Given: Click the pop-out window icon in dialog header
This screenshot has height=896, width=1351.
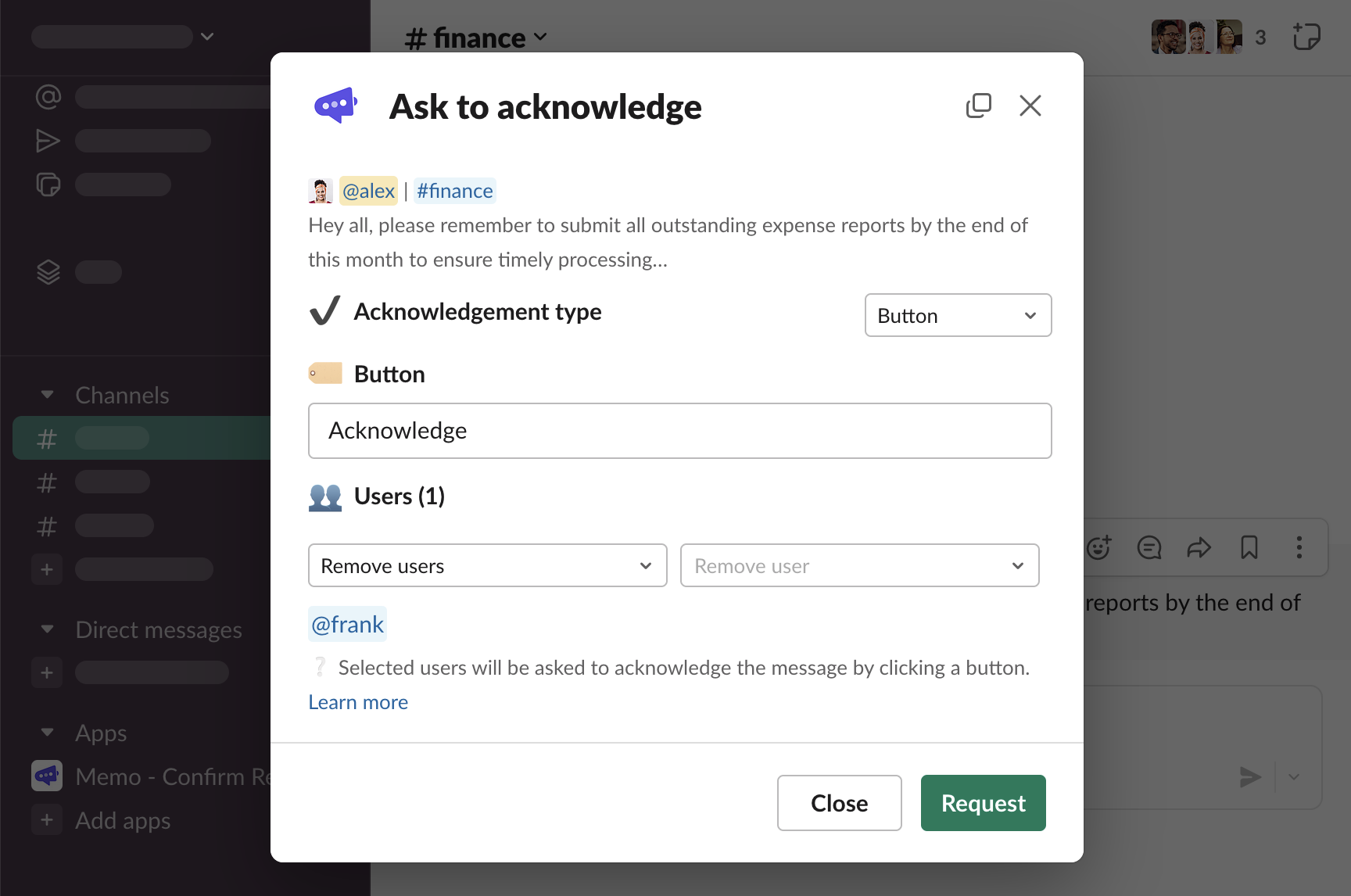Looking at the screenshot, I should tap(978, 106).
